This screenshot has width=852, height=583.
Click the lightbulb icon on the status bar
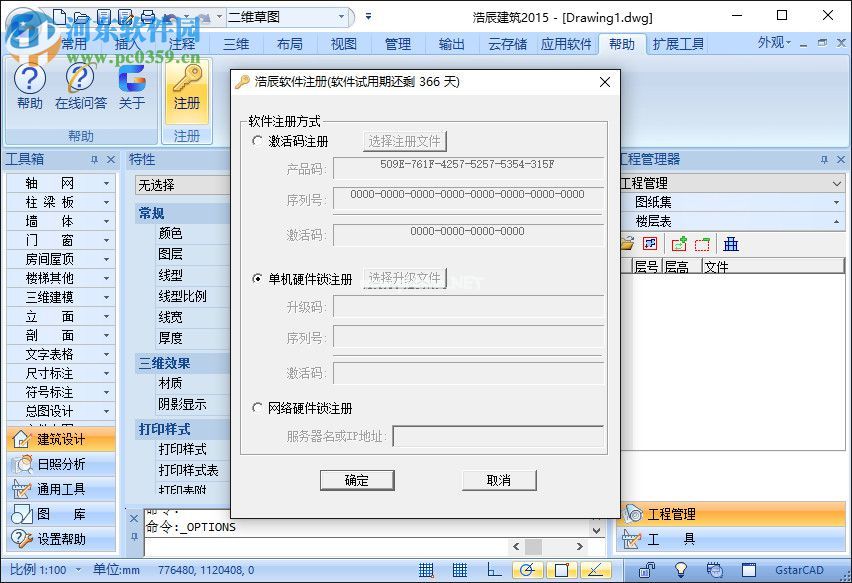(682, 569)
